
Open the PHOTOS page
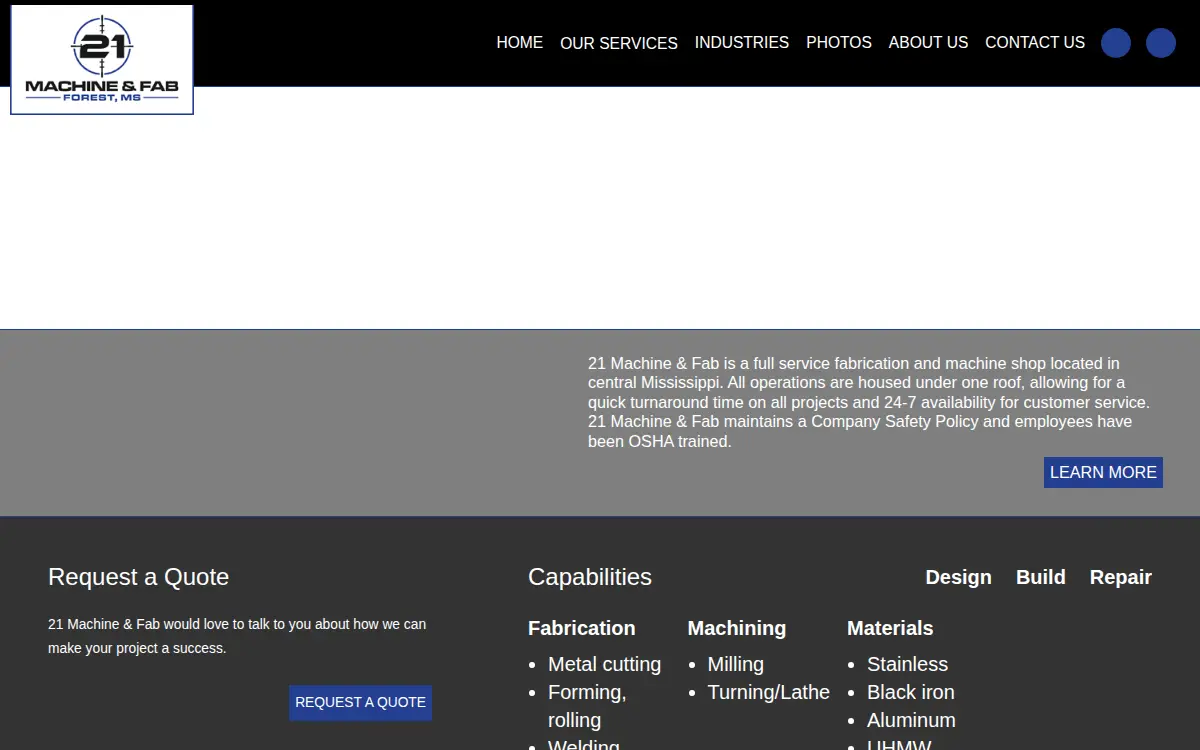point(839,43)
